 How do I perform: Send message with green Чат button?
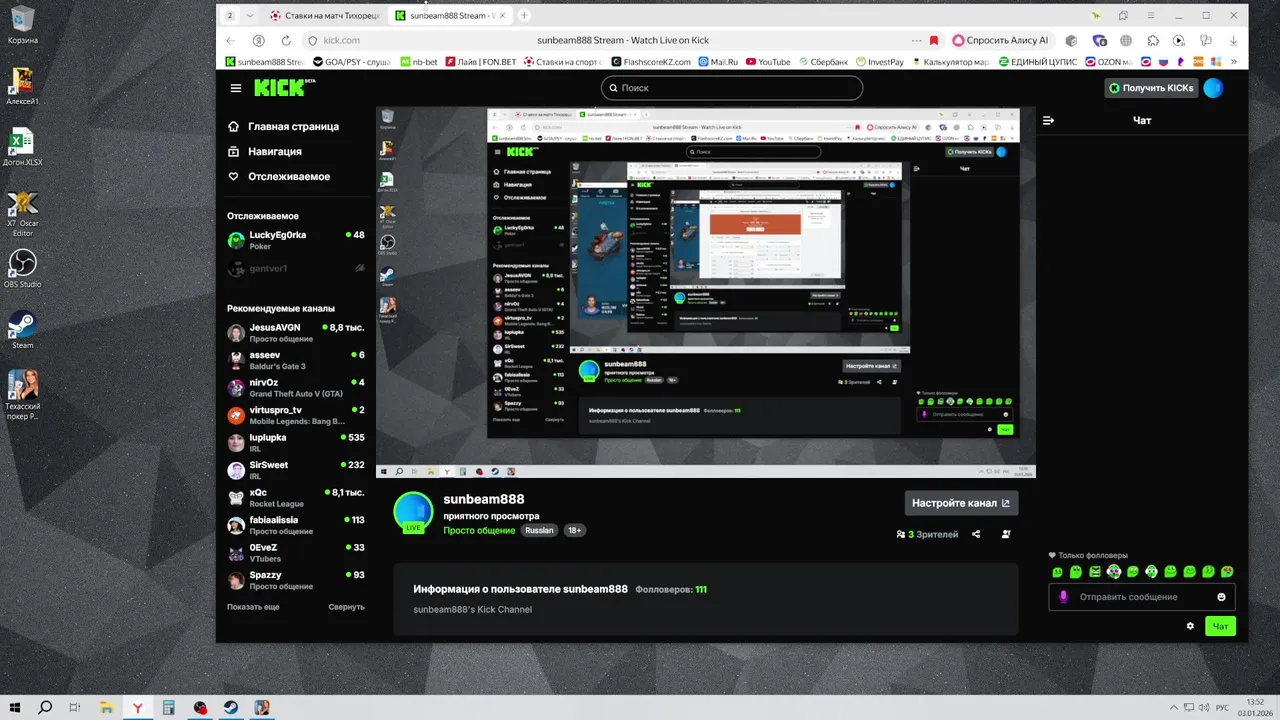pyautogui.click(x=1220, y=626)
